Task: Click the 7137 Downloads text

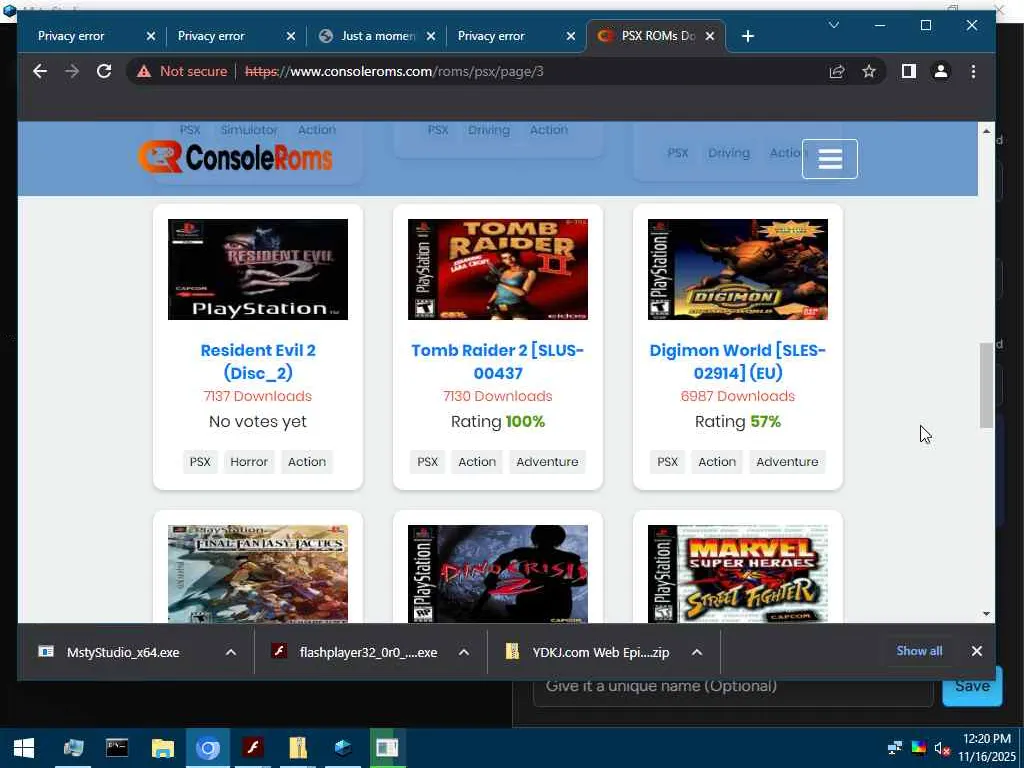Action: click(258, 396)
